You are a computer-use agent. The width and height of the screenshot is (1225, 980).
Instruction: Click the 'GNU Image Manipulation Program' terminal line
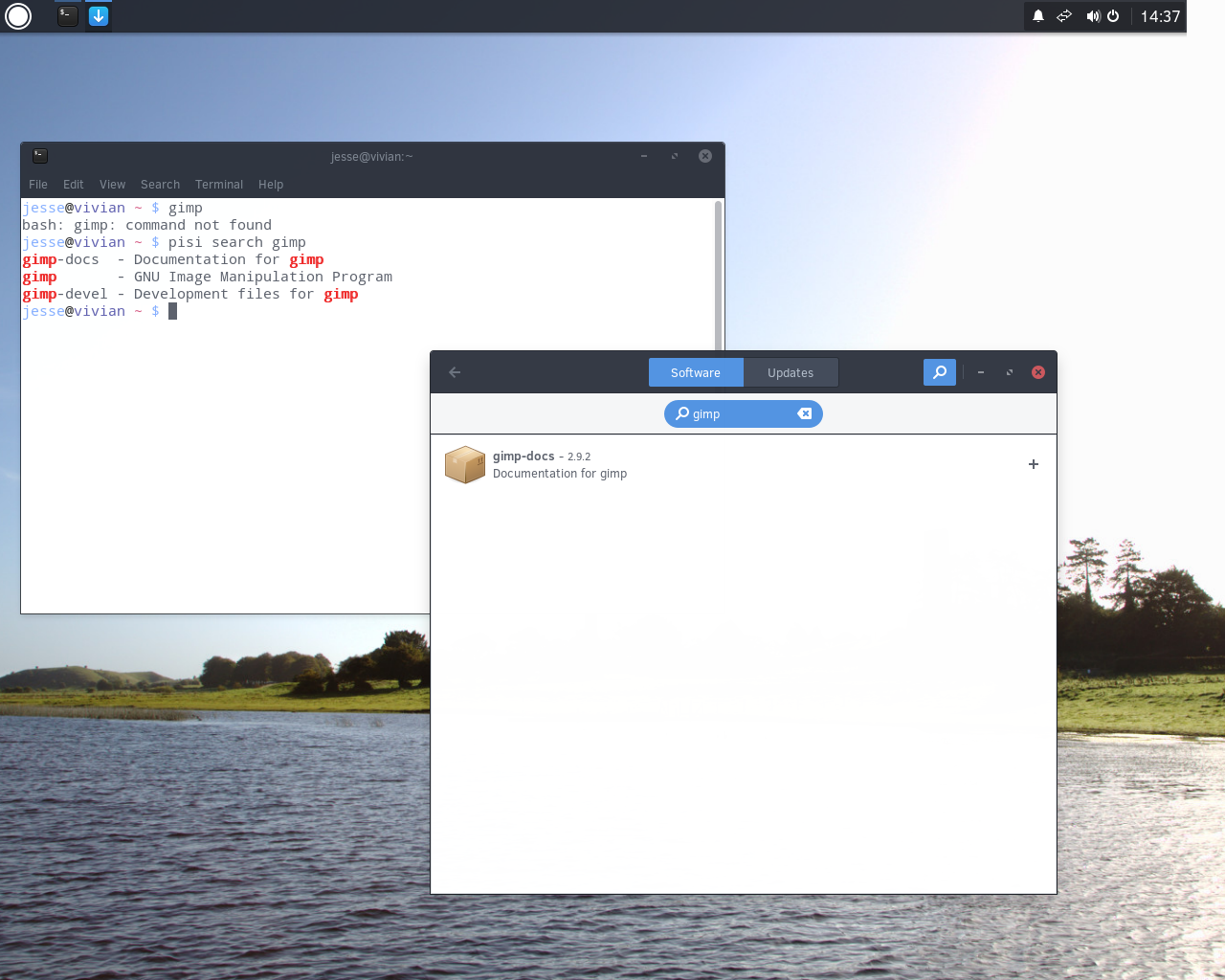pyautogui.click(x=263, y=277)
